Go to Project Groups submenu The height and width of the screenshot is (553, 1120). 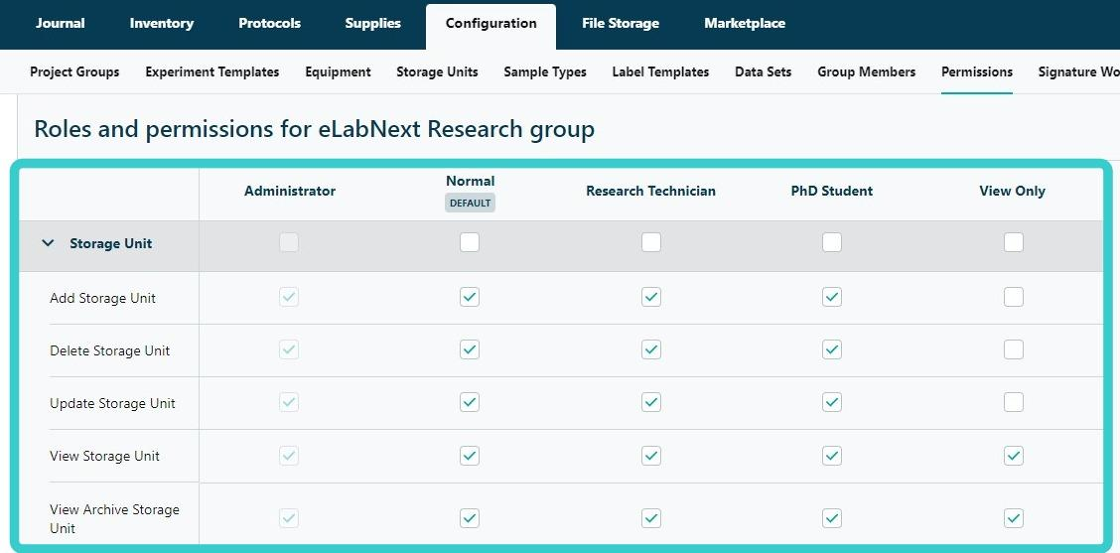[x=75, y=71]
